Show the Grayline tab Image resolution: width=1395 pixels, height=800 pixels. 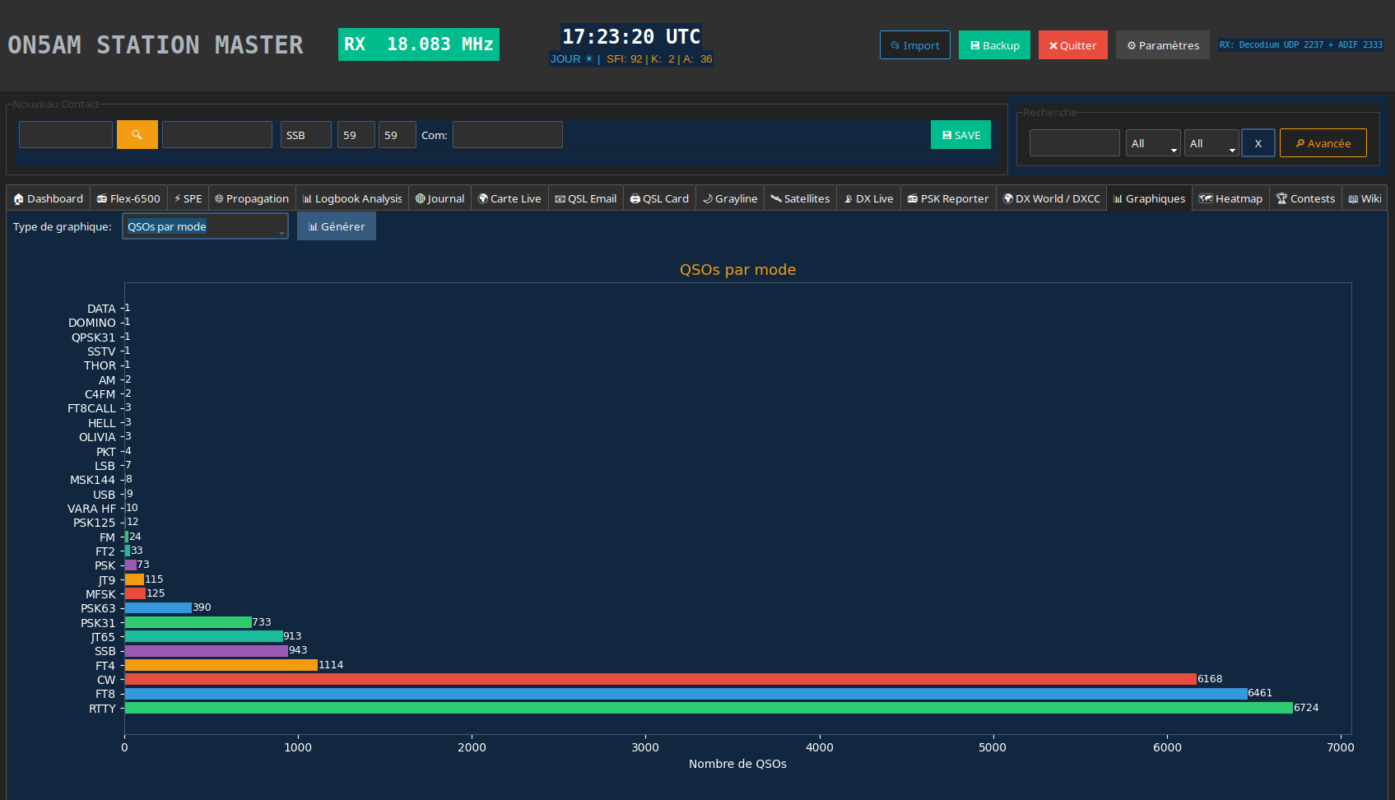(x=730, y=199)
